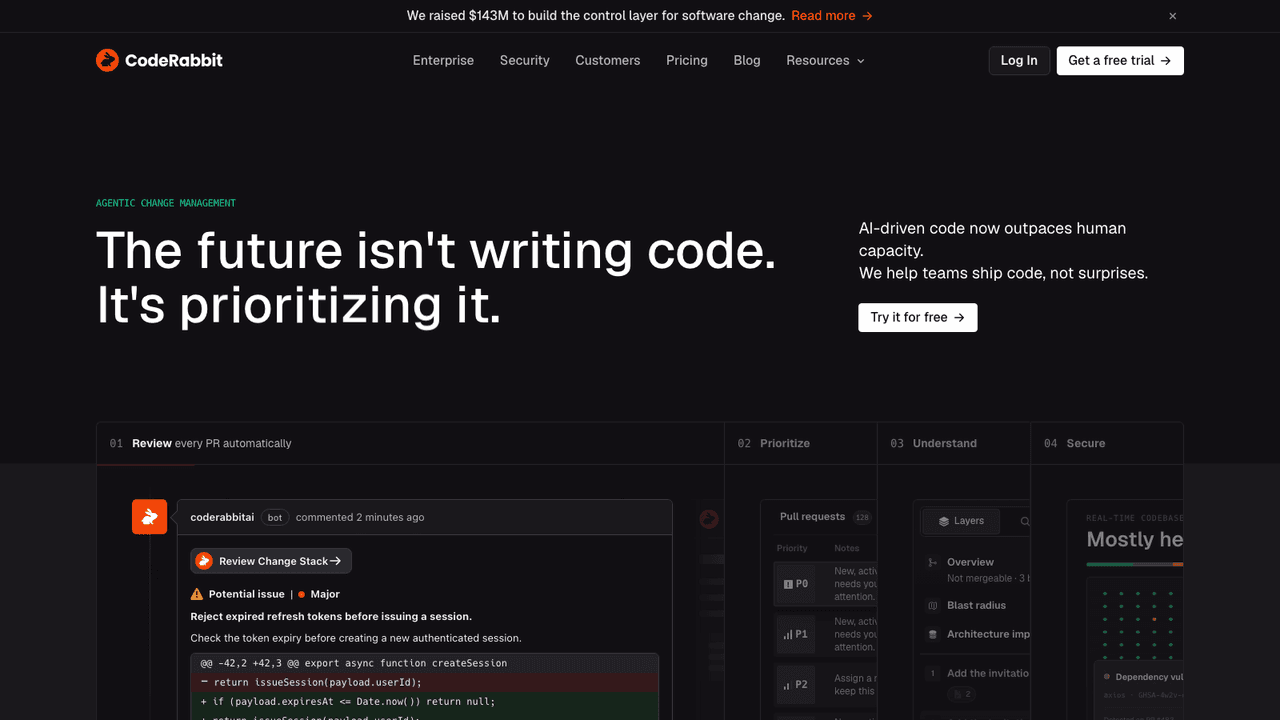Open the Read more announcement link

832,16
